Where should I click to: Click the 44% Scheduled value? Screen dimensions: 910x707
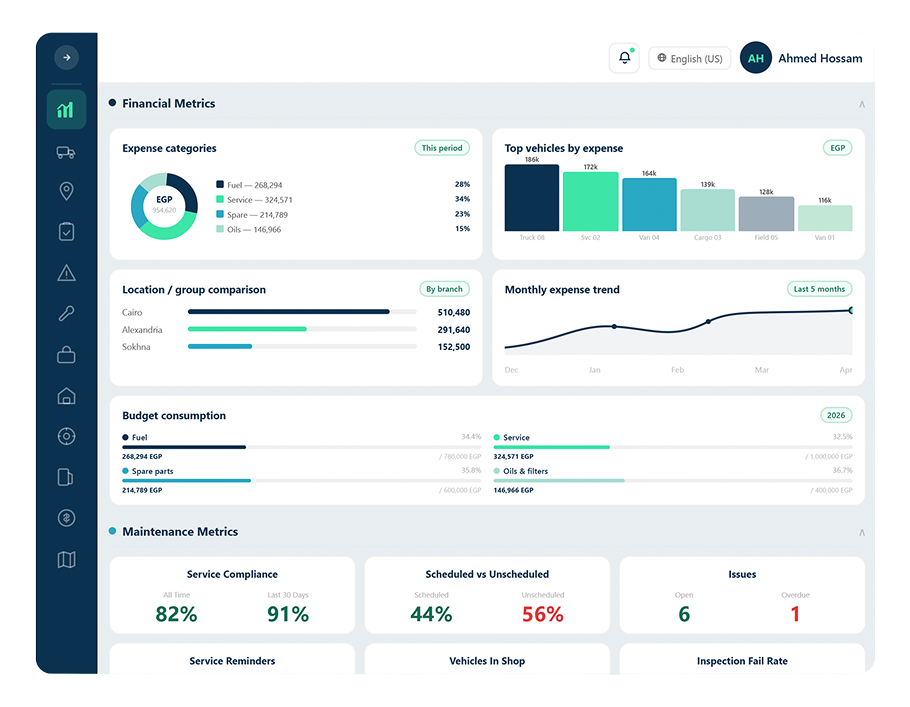(431, 614)
